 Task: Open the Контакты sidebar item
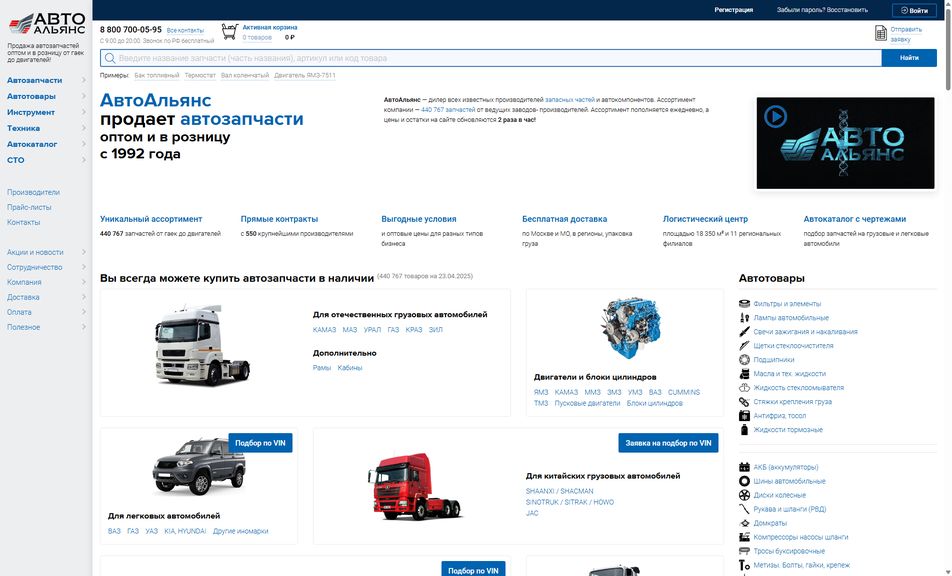point(24,222)
